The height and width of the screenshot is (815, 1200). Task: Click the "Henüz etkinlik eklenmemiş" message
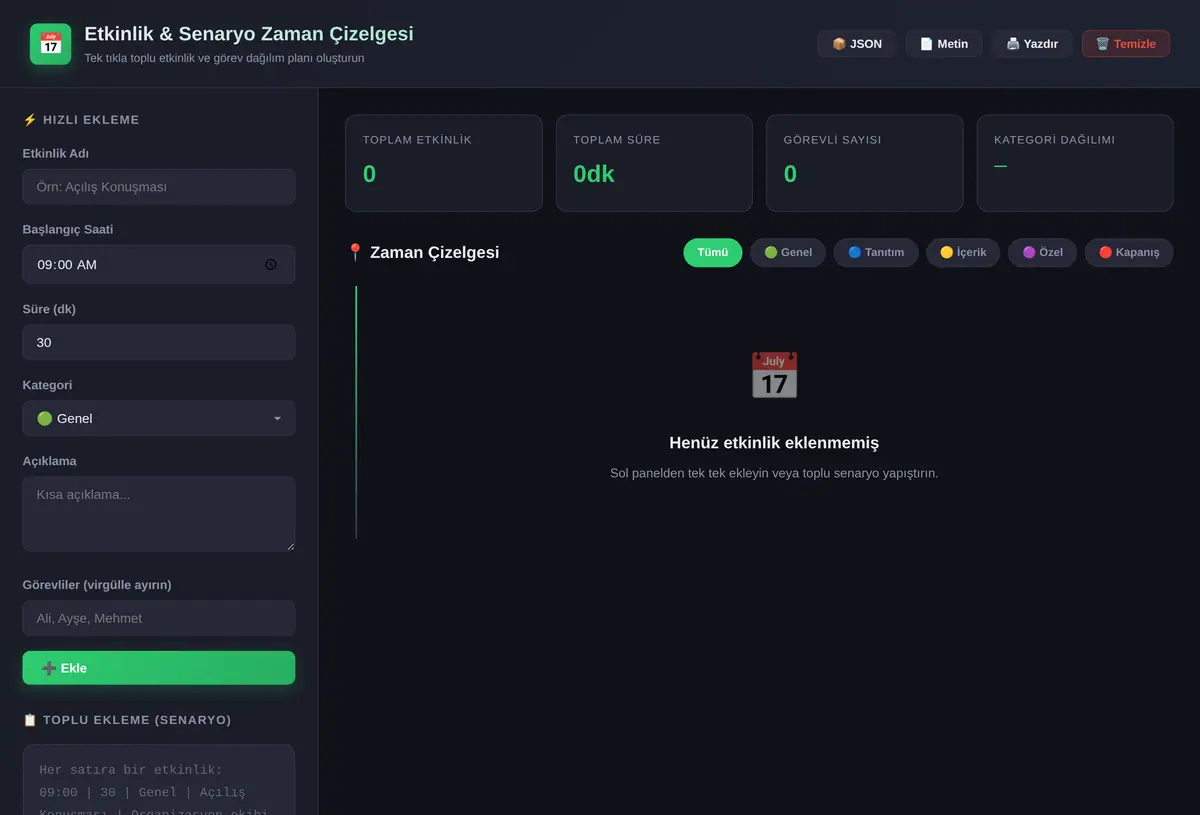coord(774,443)
